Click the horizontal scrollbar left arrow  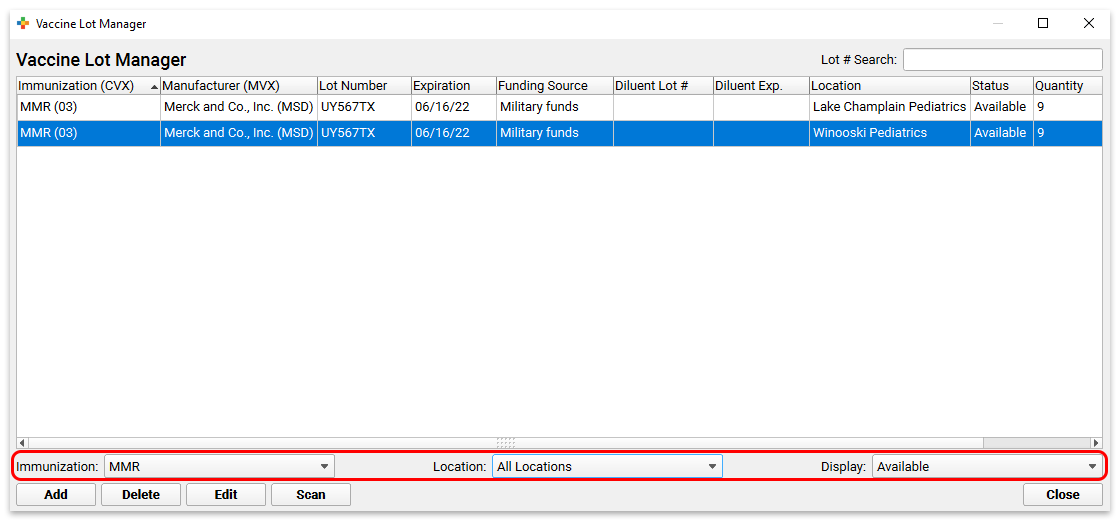point(22,443)
